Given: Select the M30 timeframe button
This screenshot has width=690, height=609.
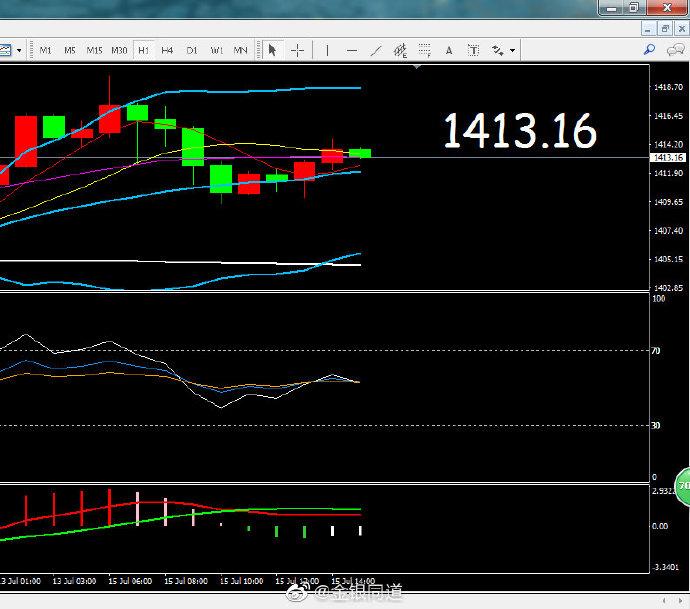Looking at the screenshot, I should (119, 51).
